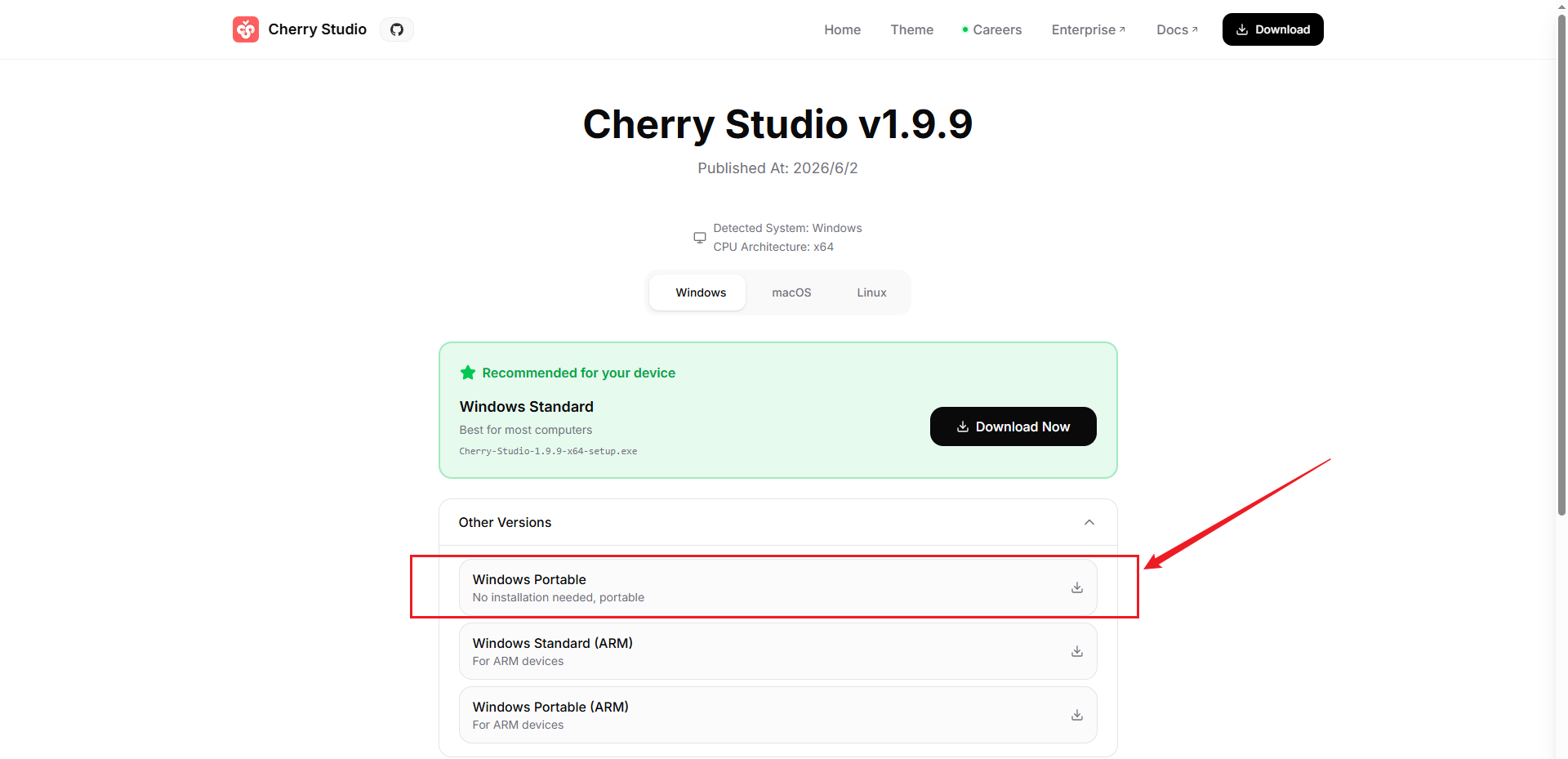Open the Careers page link

pyautogui.click(x=992, y=29)
